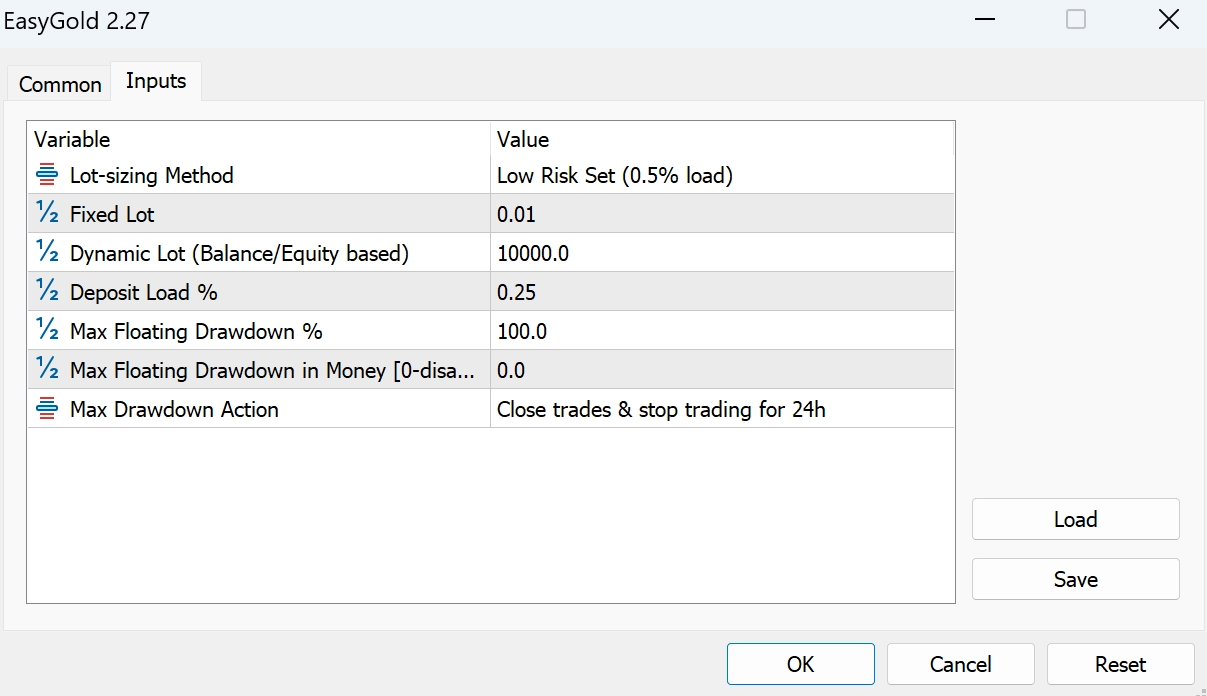Screen dimensions: 1207x696
Task: Click the ½ icon next to Fixed Lot
Action: pyautogui.click(x=47, y=214)
